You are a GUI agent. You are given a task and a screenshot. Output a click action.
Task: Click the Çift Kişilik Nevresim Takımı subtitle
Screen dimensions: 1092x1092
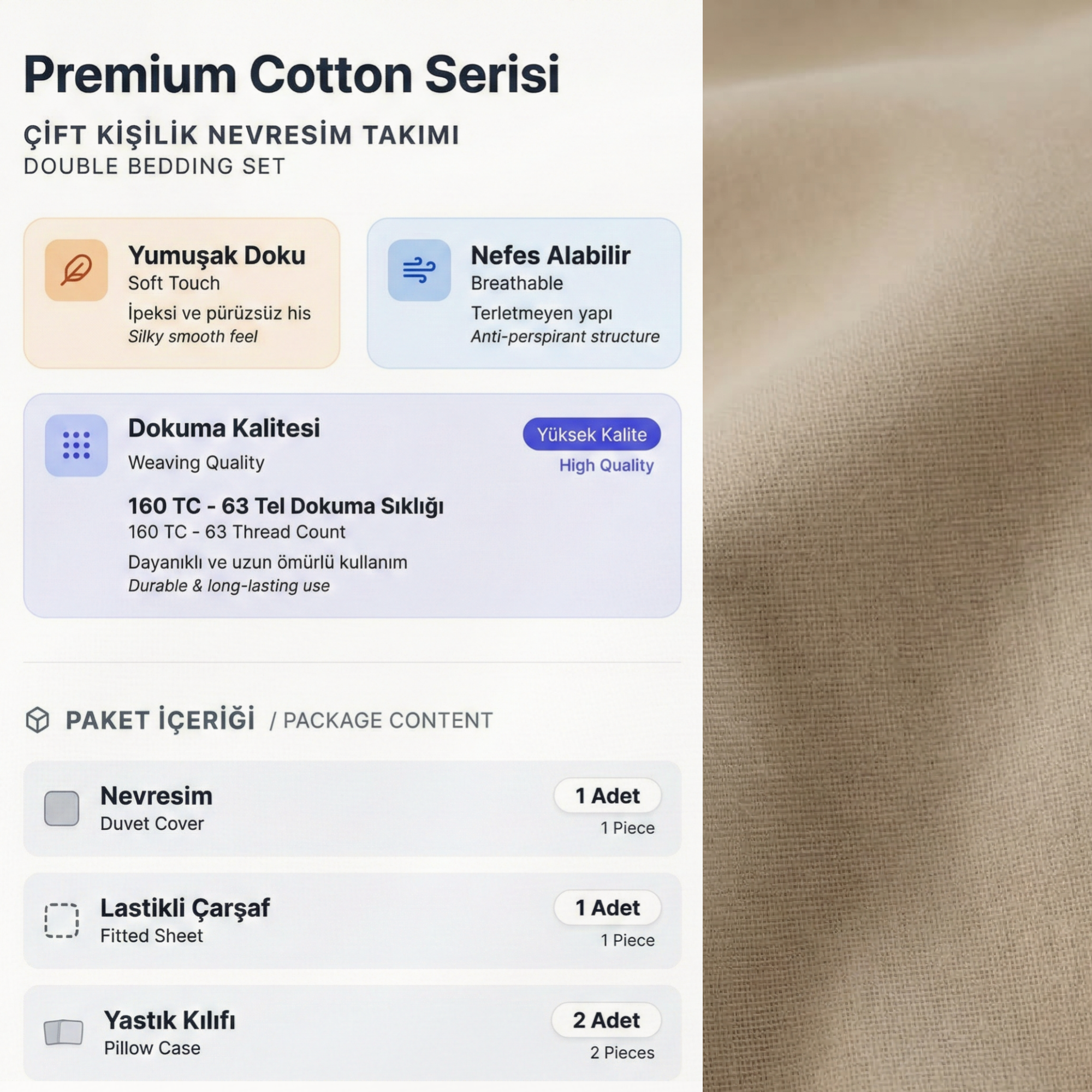pyautogui.click(x=241, y=135)
